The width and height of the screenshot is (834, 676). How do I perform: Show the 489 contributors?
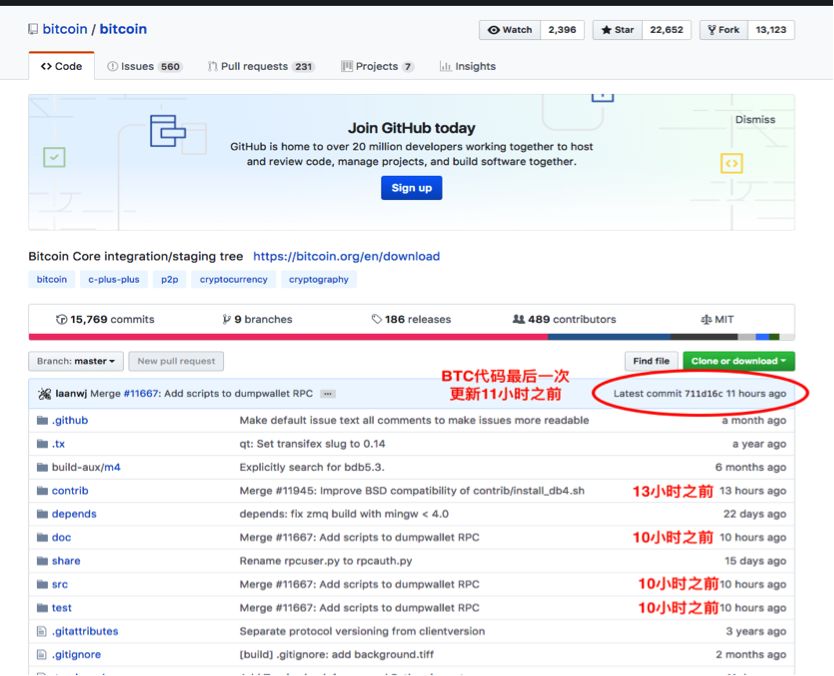click(564, 319)
